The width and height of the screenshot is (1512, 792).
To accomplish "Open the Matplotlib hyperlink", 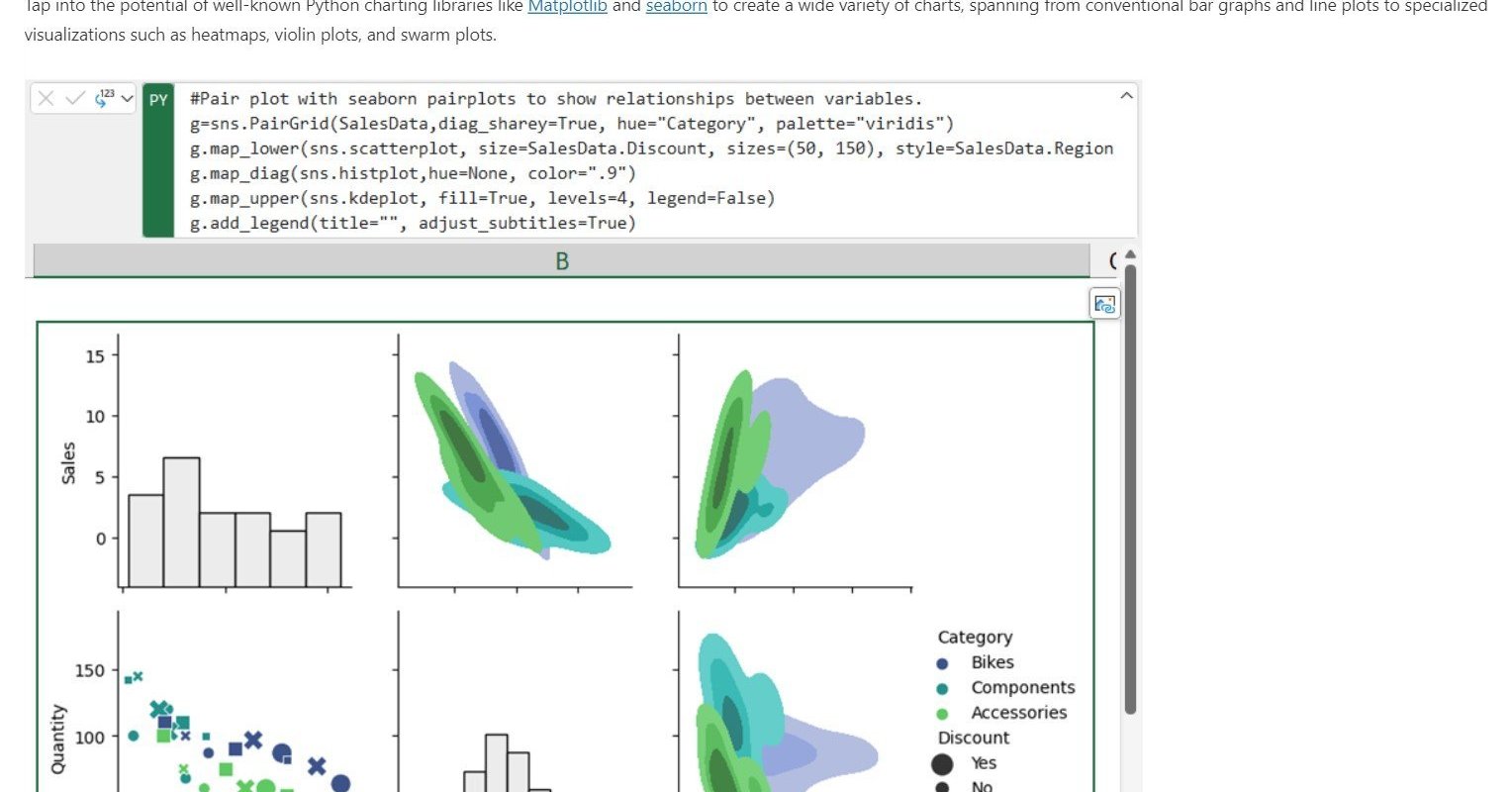I will click(x=567, y=6).
